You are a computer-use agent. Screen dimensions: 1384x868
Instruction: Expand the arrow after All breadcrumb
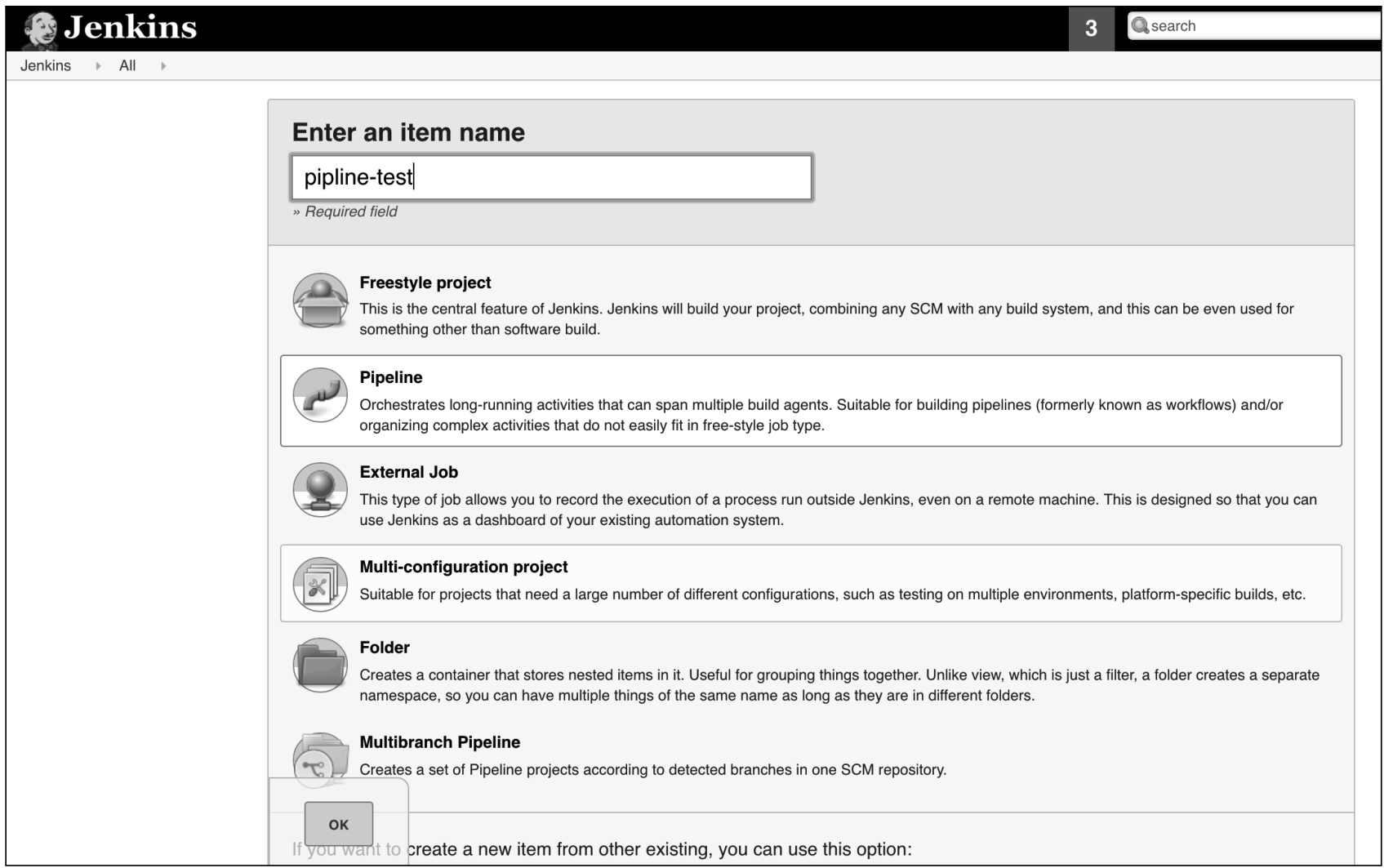(163, 66)
